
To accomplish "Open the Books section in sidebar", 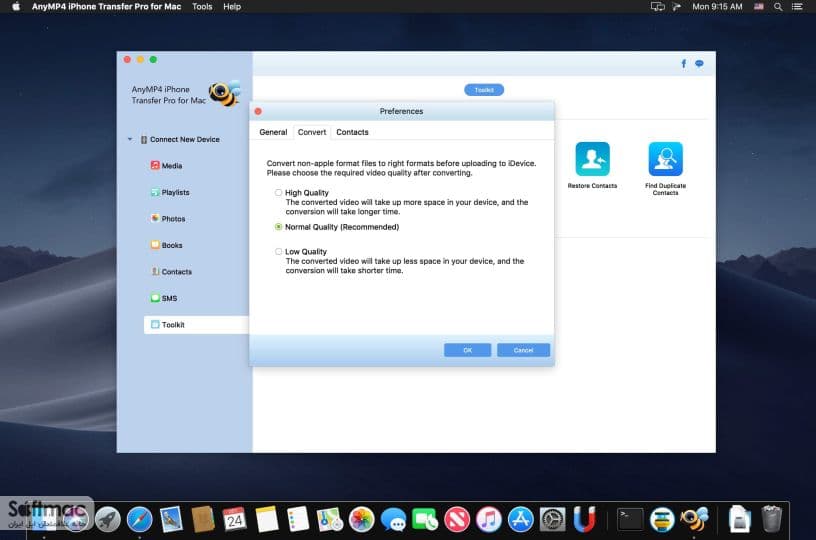I will point(167,245).
